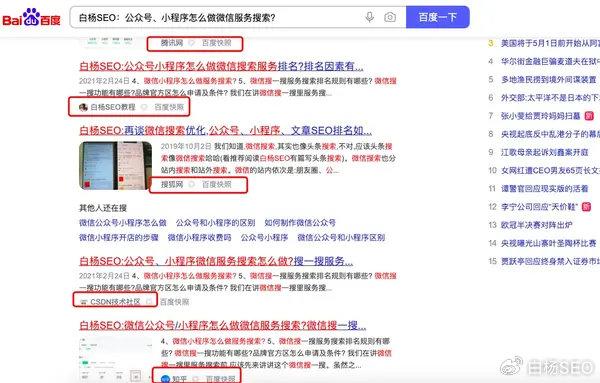Open result 白杨SEO:微信公众号/小程序怎么做微信服务搜索
Image resolution: width=600 pixels, height=383 pixels.
click(x=223, y=326)
